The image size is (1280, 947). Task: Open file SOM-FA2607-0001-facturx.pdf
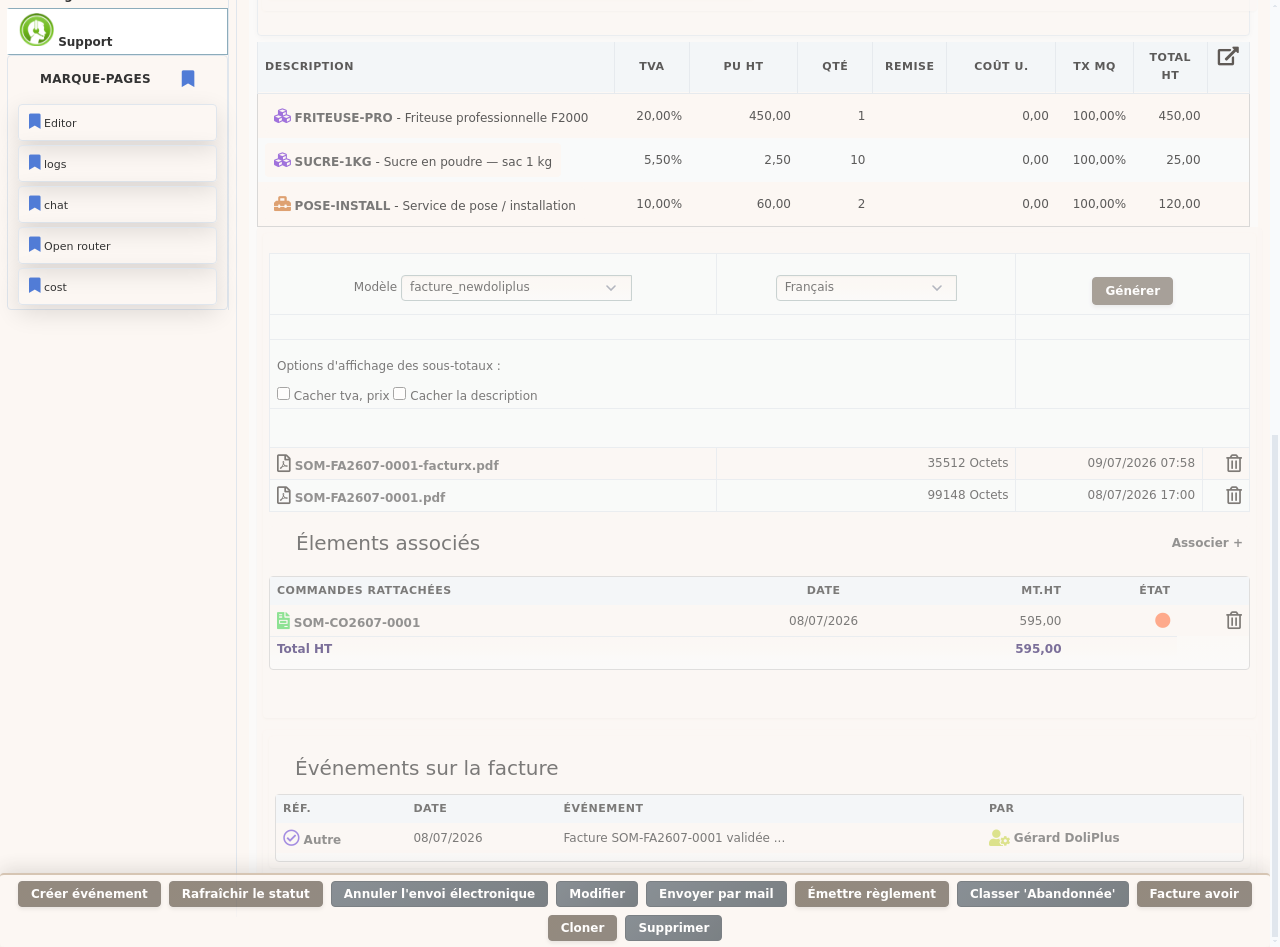pyautogui.click(x=396, y=466)
